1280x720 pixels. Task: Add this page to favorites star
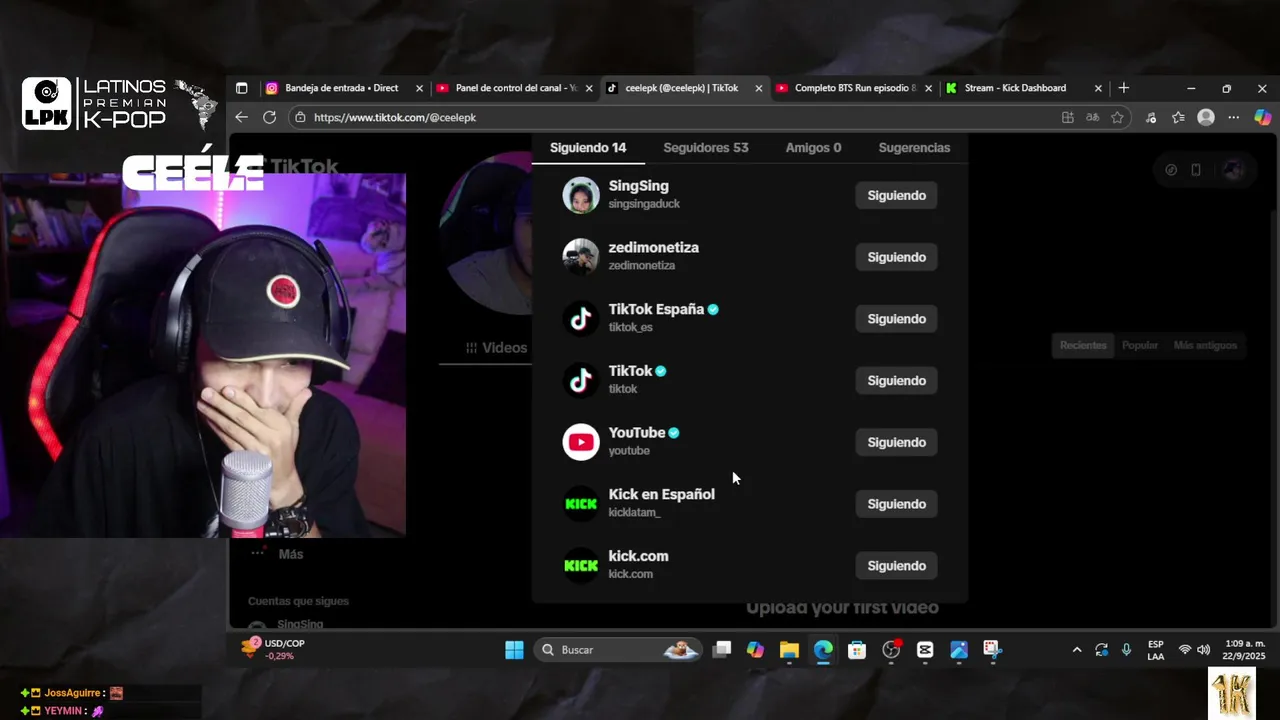[x=1117, y=117]
